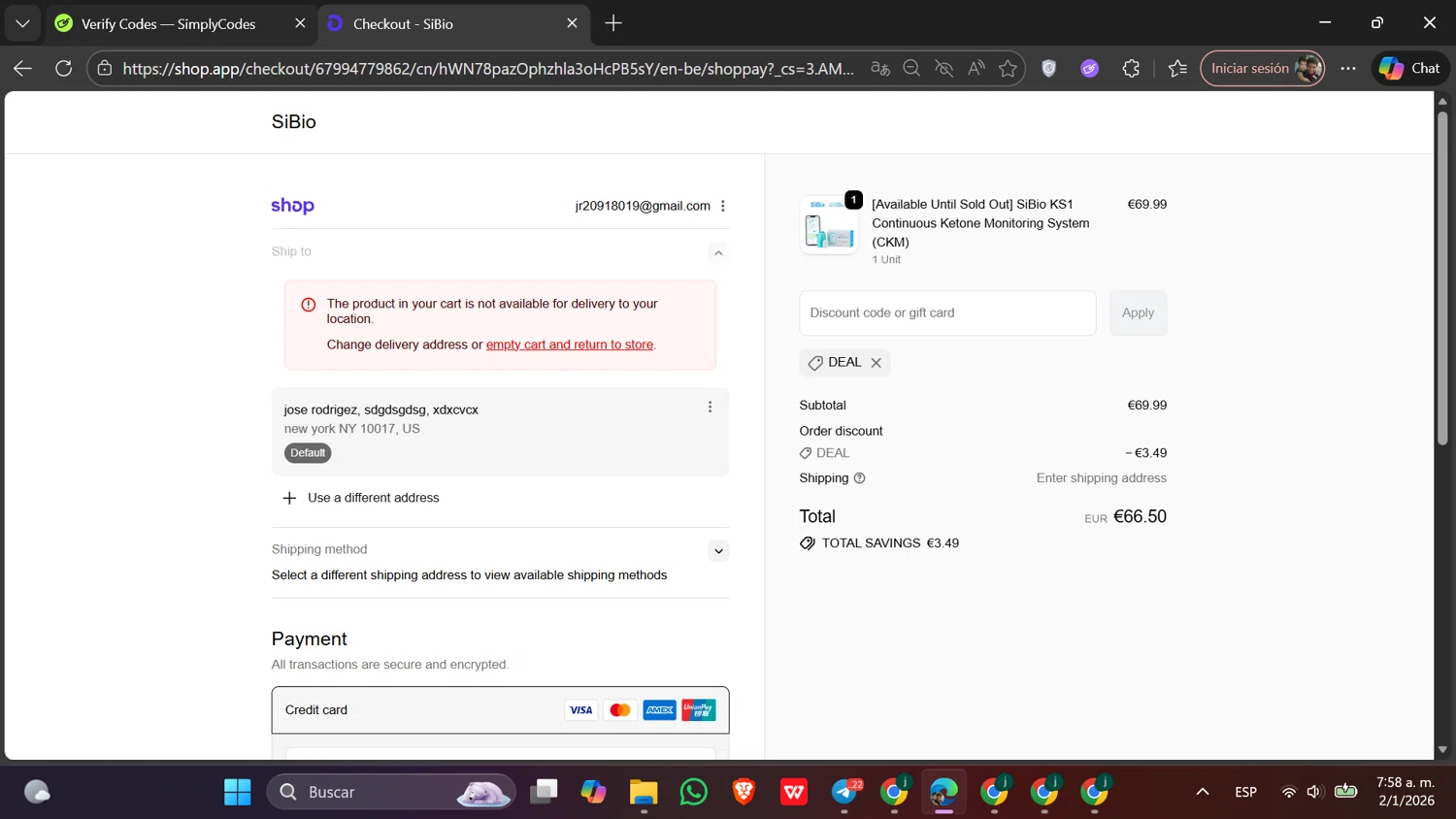Open clock showing 7:58 a. m.

coord(1406,792)
